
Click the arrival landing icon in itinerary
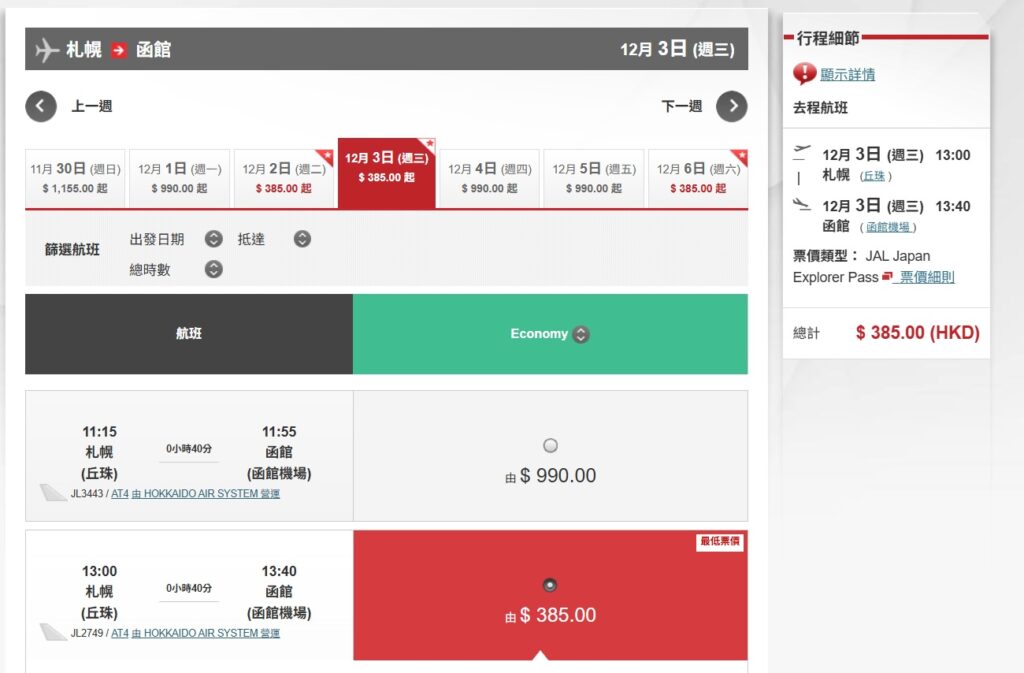(801, 205)
